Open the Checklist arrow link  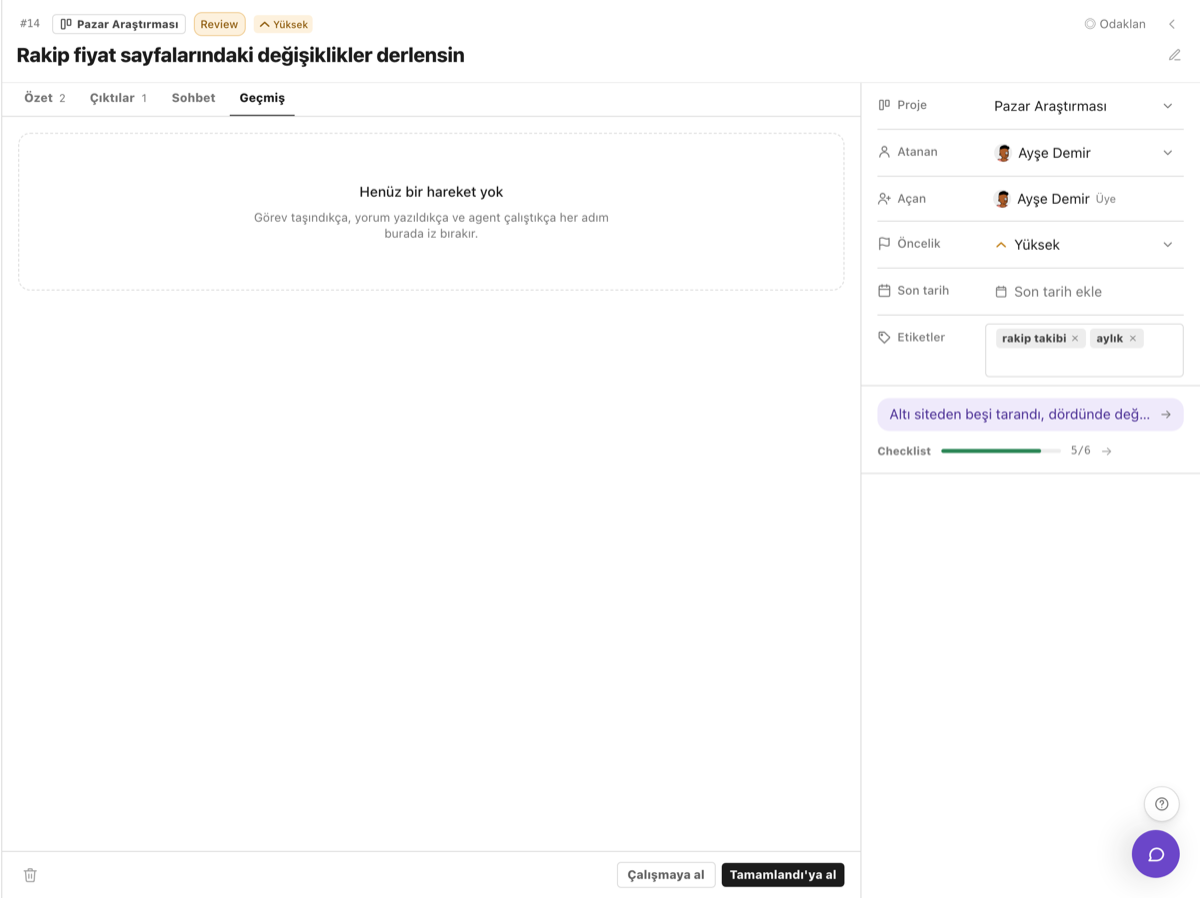(x=1106, y=451)
